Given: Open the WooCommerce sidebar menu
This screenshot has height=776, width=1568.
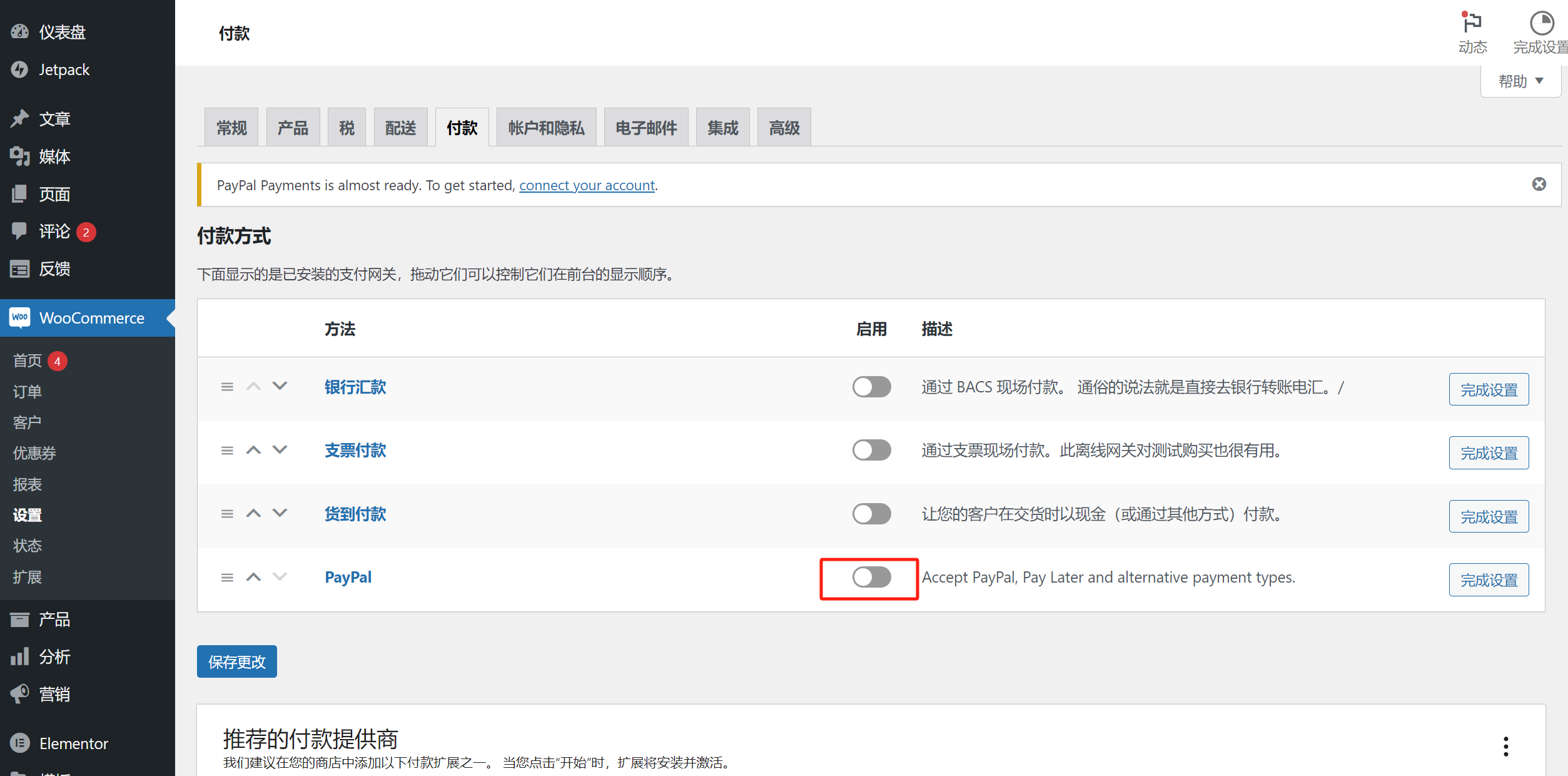Looking at the screenshot, I should click(91, 318).
